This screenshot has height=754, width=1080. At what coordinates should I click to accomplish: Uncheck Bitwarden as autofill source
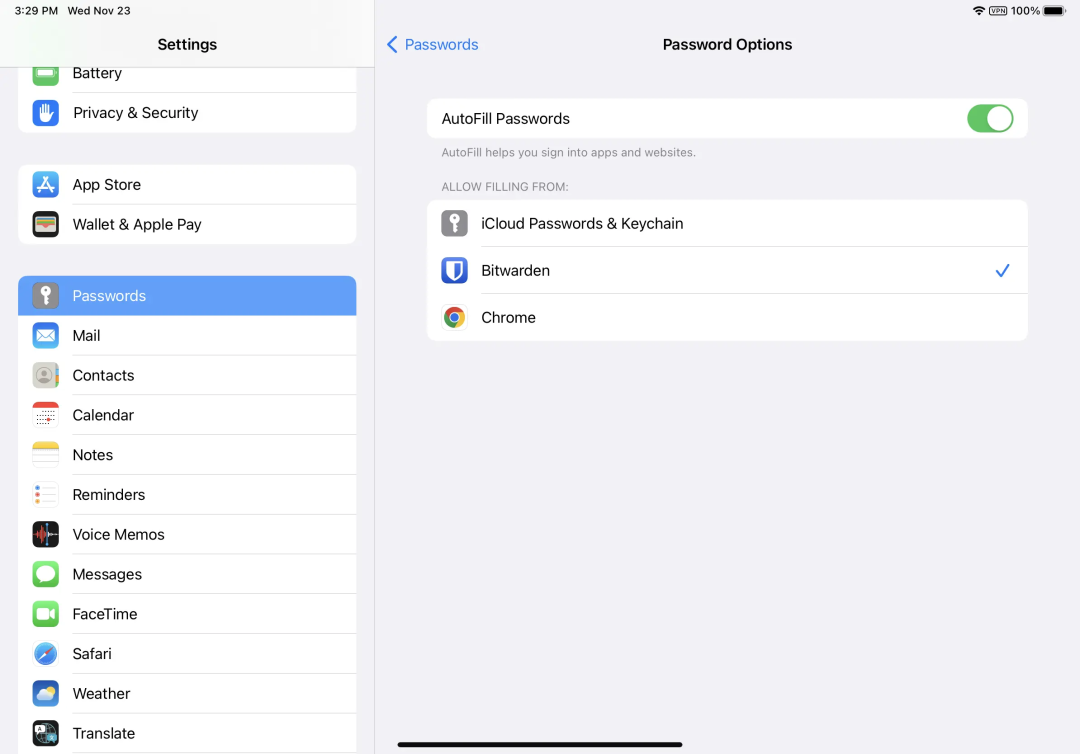(x=1002, y=270)
